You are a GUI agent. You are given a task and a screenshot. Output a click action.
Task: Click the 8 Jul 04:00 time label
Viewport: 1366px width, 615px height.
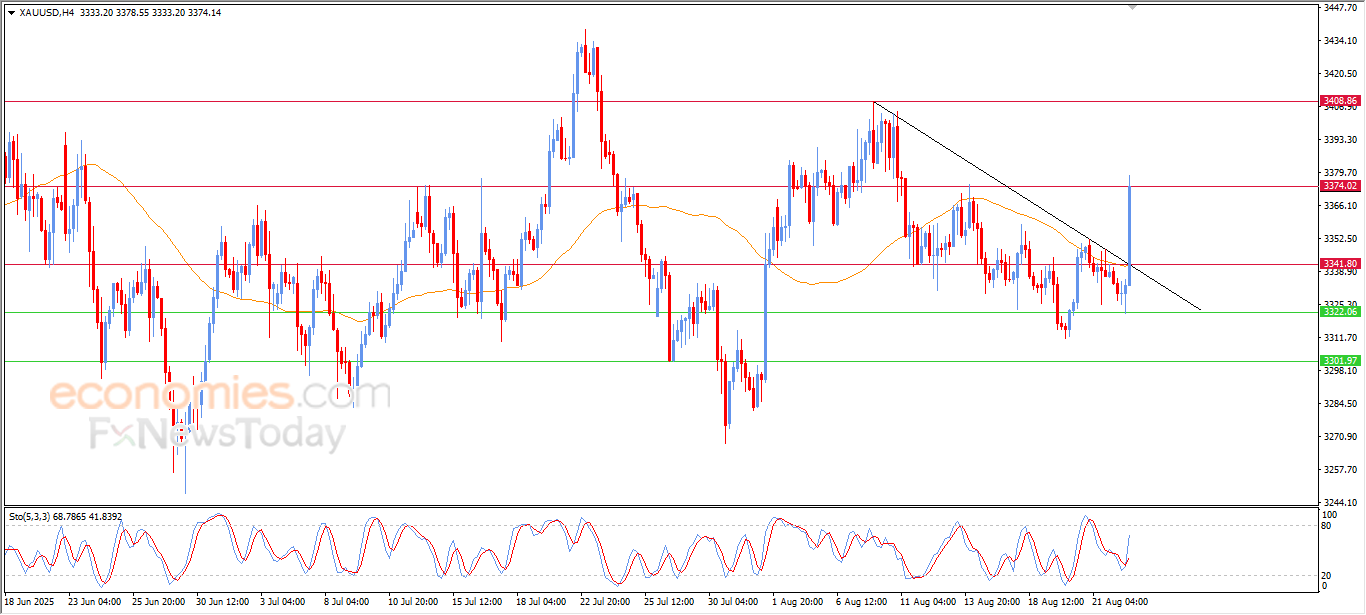(348, 603)
